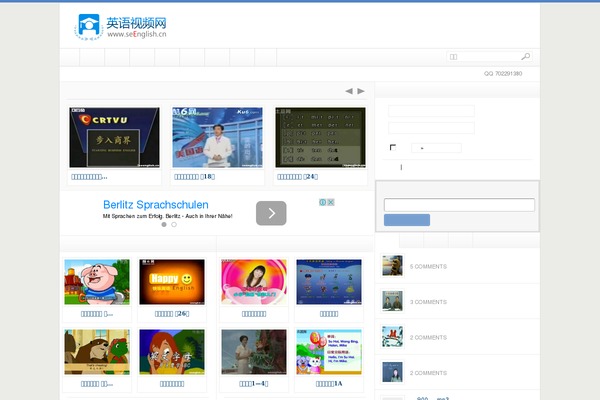Close the Berlitz ad with X icon
600x400 pixels.
(x=331, y=202)
